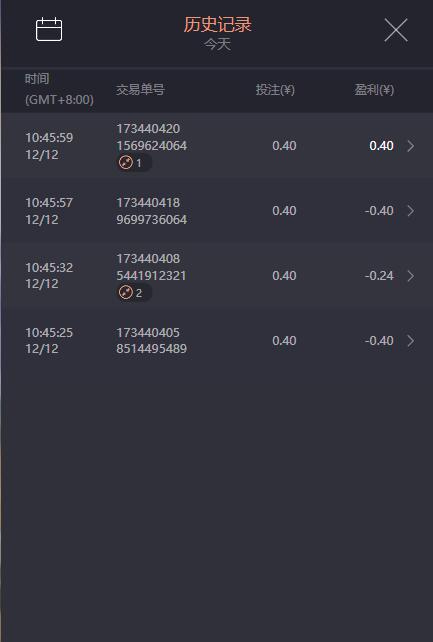The width and height of the screenshot is (433, 642).
Task: Click the 今天 date label
Action: pos(217,44)
